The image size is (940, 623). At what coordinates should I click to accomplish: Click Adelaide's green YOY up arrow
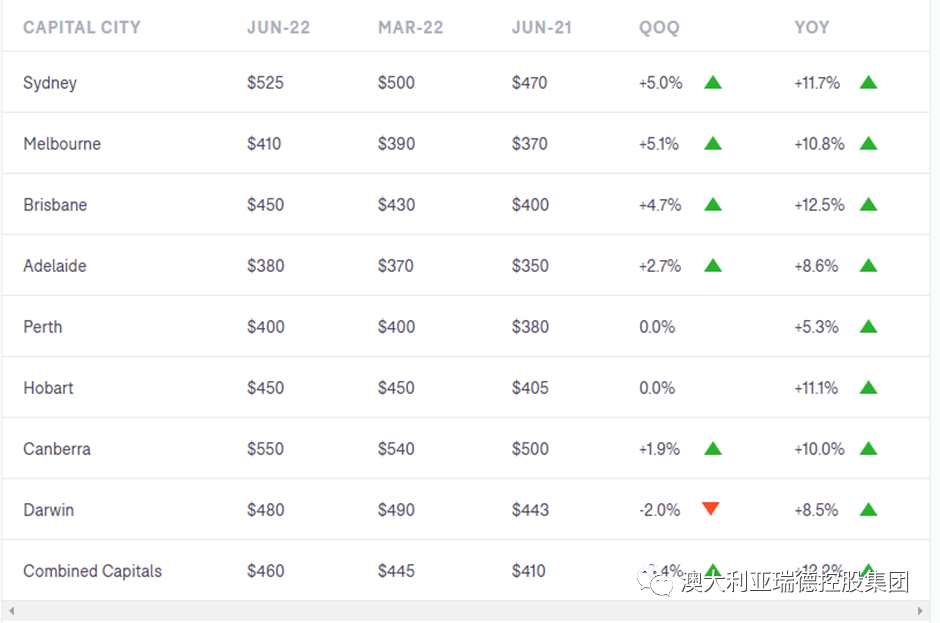pos(868,266)
